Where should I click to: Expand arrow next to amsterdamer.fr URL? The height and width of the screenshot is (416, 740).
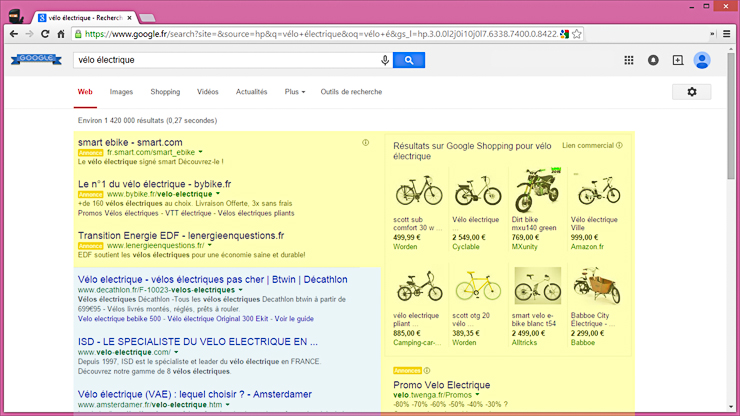(x=227, y=405)
